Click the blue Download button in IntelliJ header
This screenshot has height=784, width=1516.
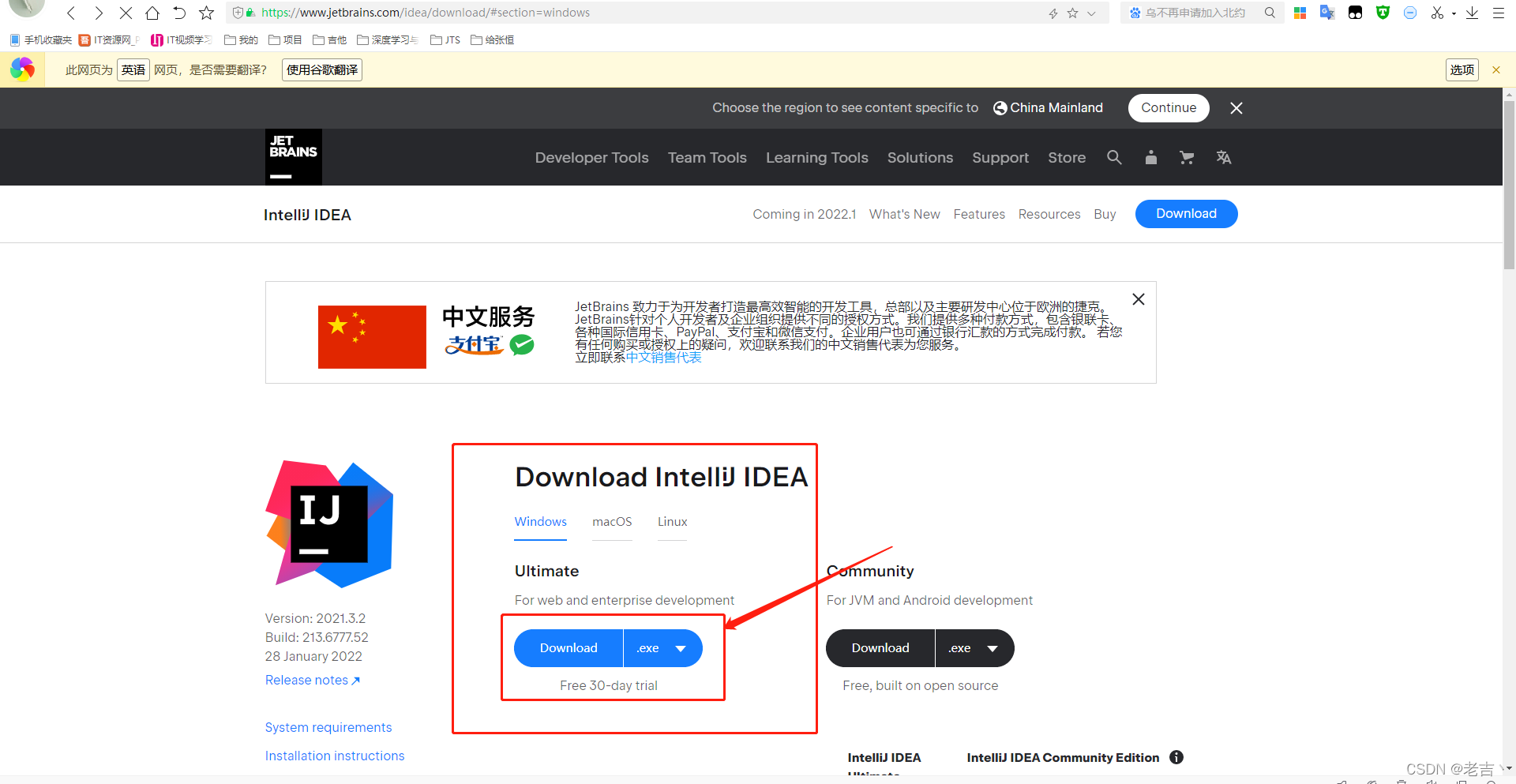[1186, 214]
